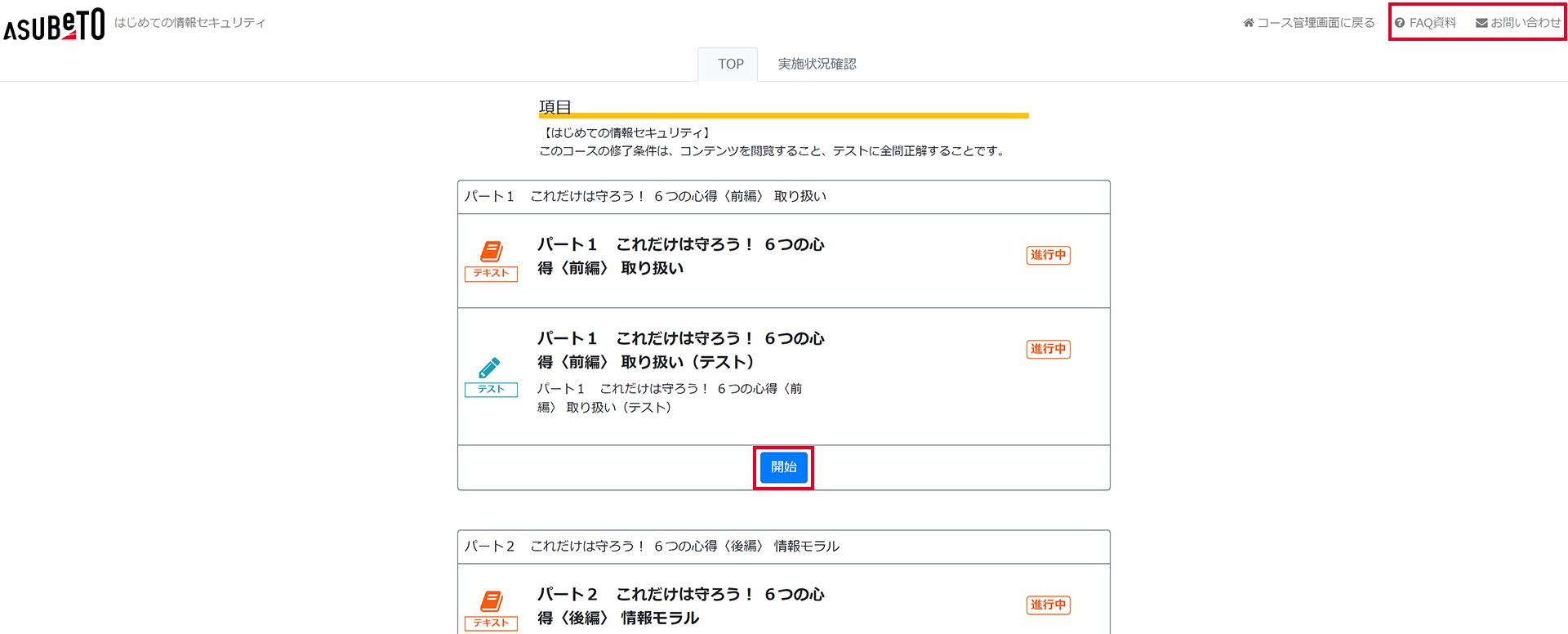Click the 進行中 badge on Part 2 text
The width and height of the screenshot is (1568, 634).
[1048, 605]
